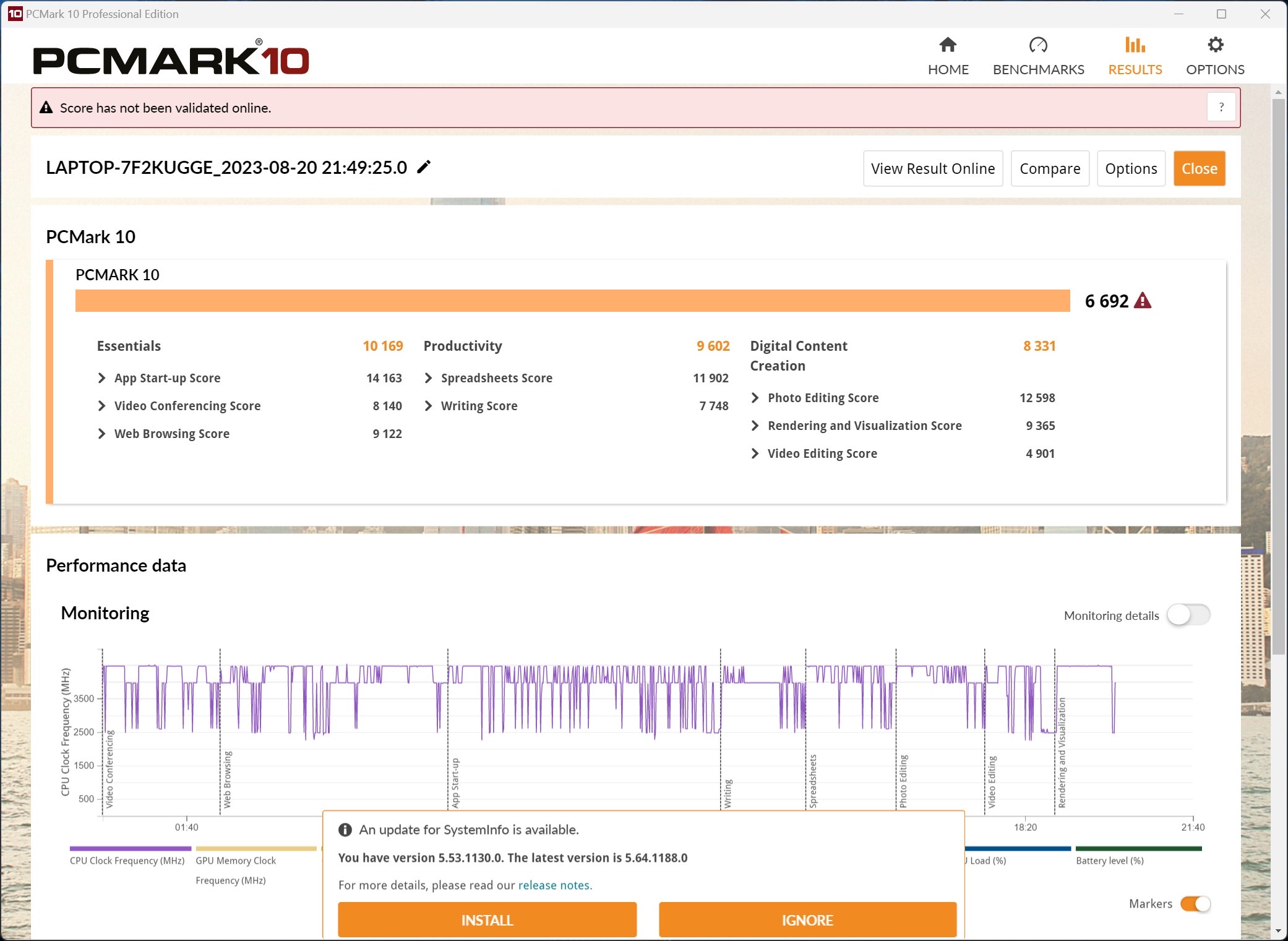Image resolution: width=1288 pixels, height=941 pixels.
Task: Click the scrollbar down arrow
Action: [x=1278, y=931]
